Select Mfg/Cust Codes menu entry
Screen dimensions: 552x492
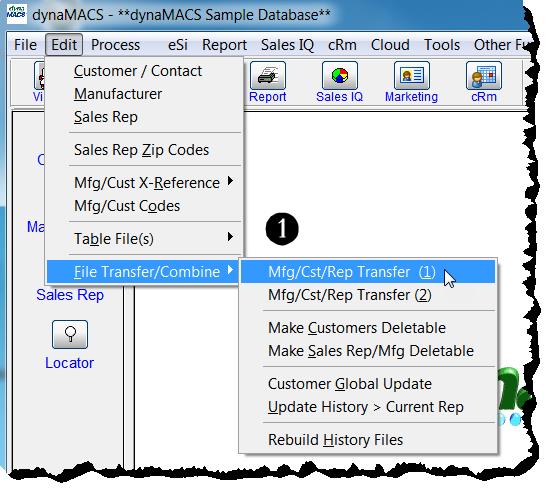pos(145,206)
